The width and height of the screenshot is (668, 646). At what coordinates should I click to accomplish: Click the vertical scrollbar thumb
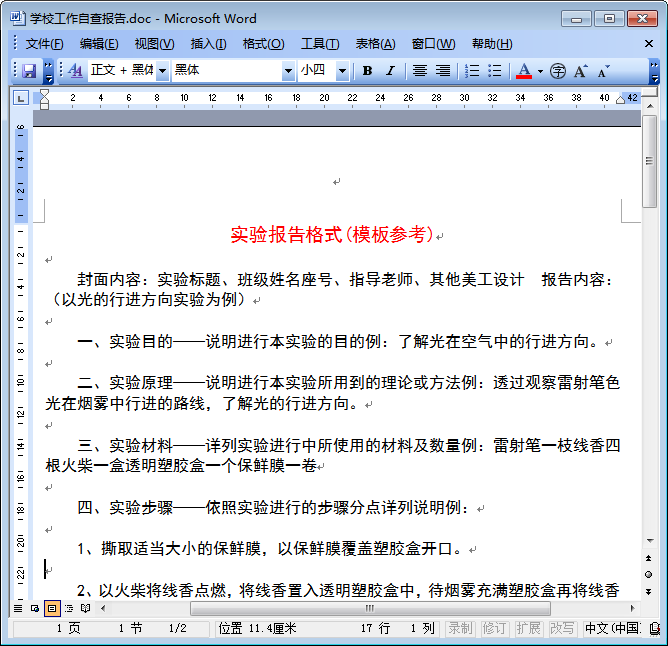650,161
